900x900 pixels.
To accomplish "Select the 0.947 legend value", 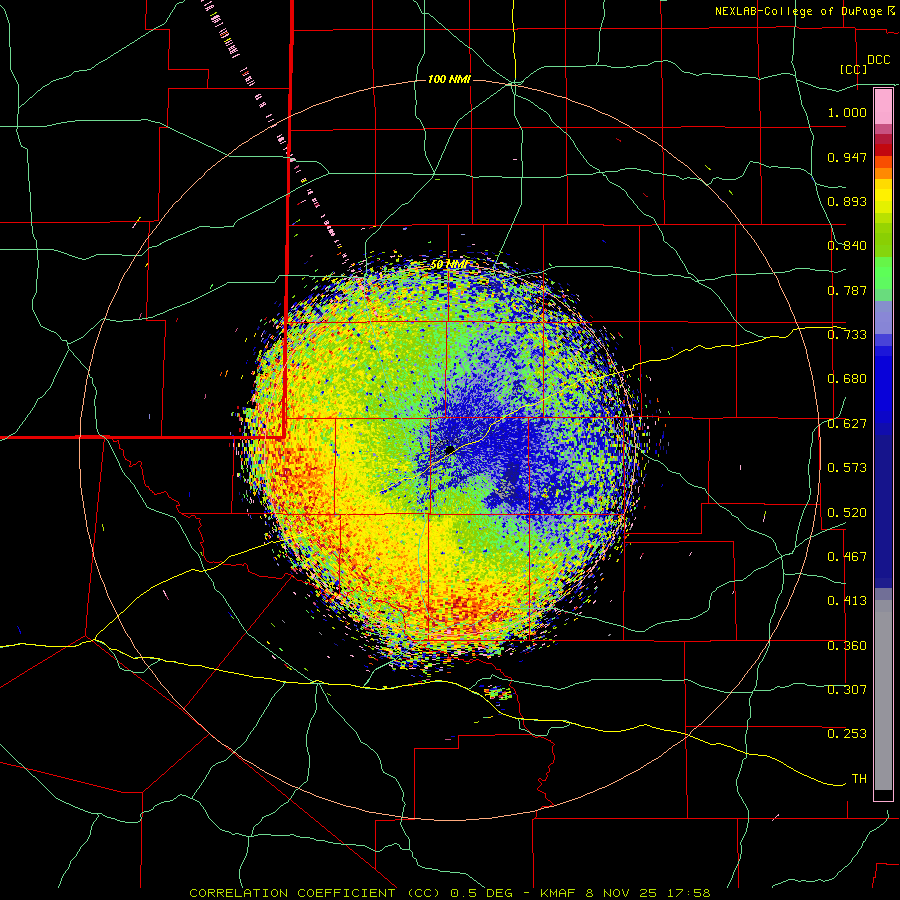I will pos(847,157).
